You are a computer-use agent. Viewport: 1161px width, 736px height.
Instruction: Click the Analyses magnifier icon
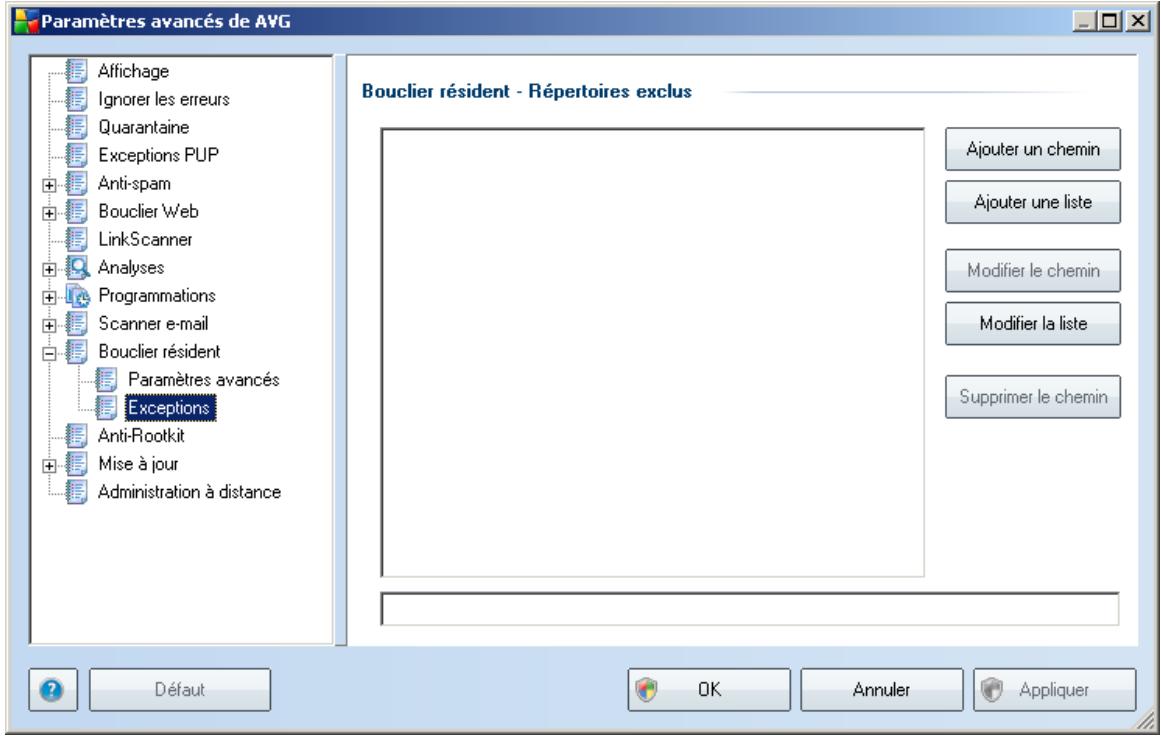[77, 268]
